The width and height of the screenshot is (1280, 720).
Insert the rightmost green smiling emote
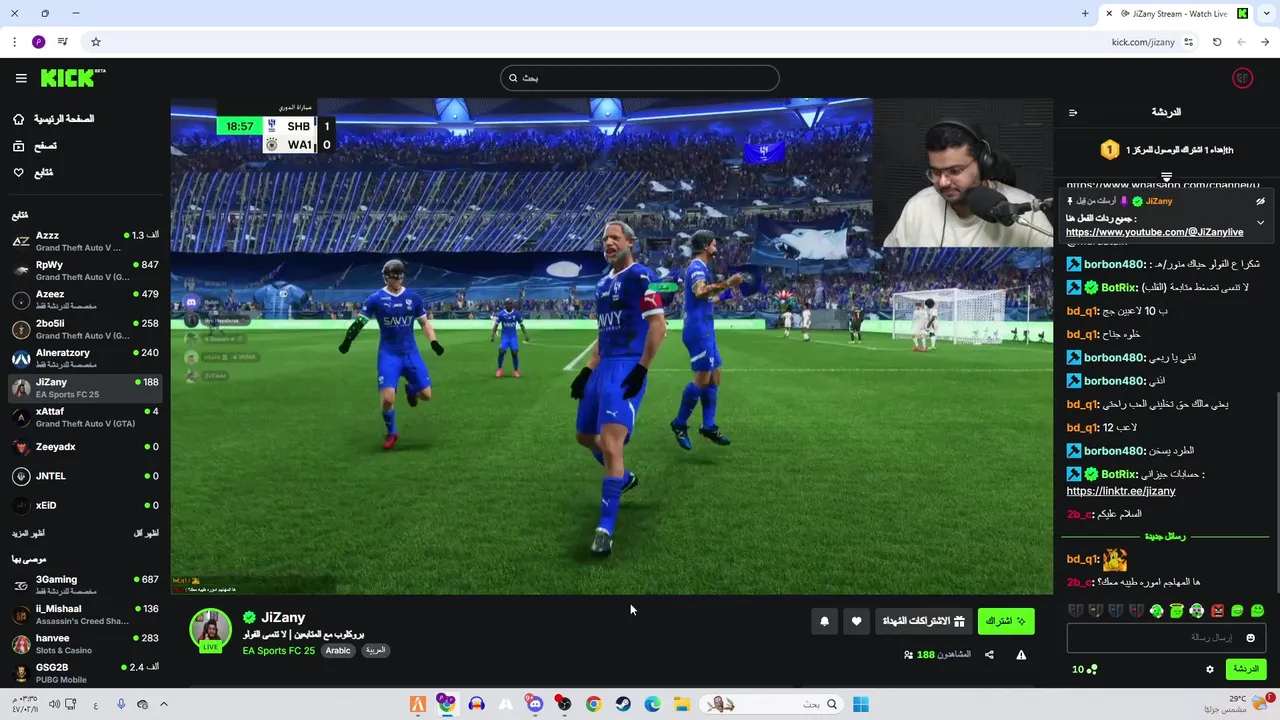coord(1257,610)
